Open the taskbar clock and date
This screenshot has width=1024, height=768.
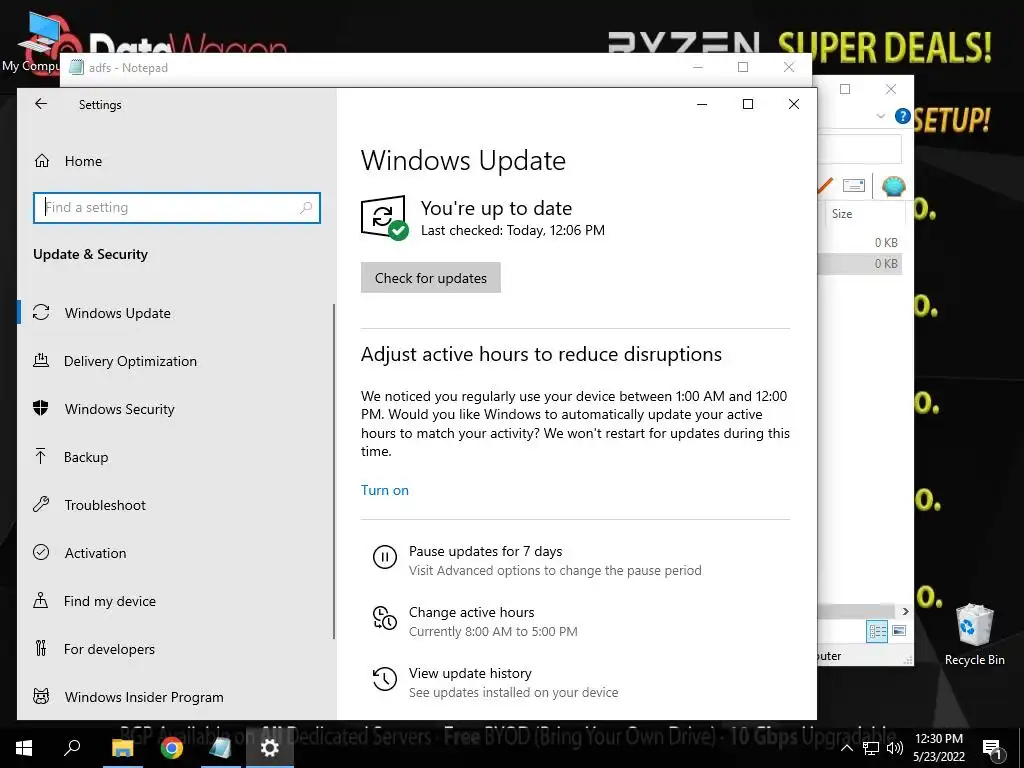click(938, 748)
